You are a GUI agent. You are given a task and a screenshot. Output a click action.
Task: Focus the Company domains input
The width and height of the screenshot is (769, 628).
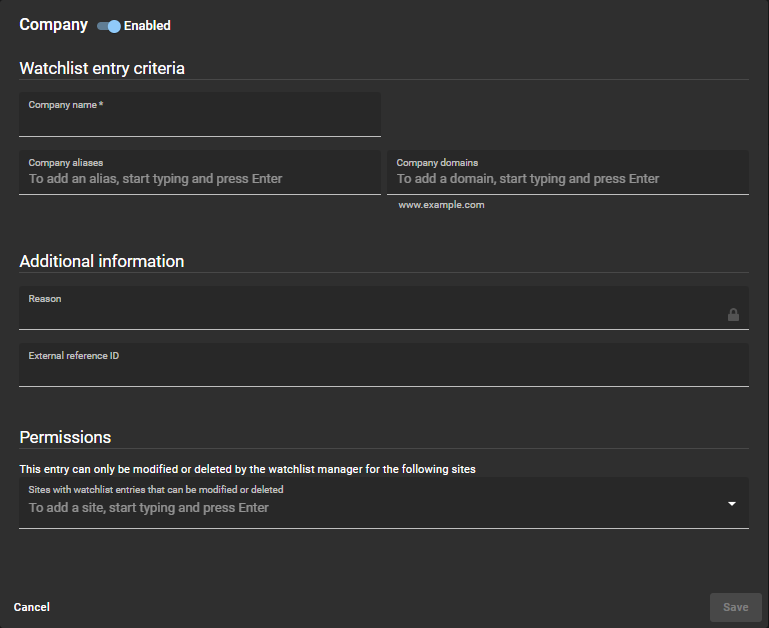pos(567,179)
